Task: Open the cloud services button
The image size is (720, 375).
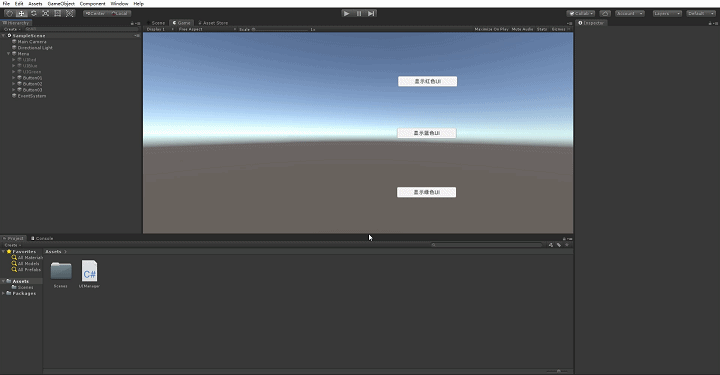Action: pos(605,13)
